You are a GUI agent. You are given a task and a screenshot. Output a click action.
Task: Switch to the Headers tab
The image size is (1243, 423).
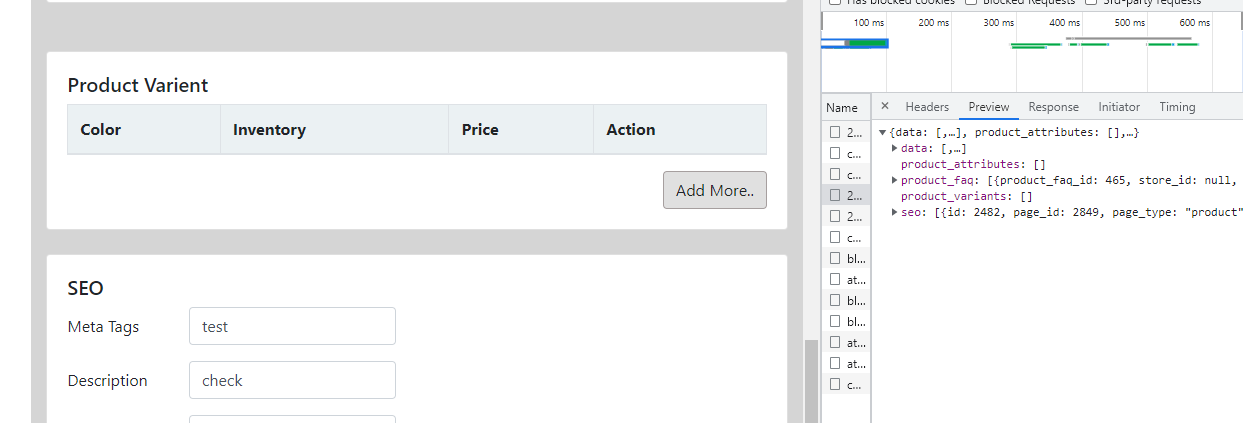pyautogui.click(x=927, y=107)
